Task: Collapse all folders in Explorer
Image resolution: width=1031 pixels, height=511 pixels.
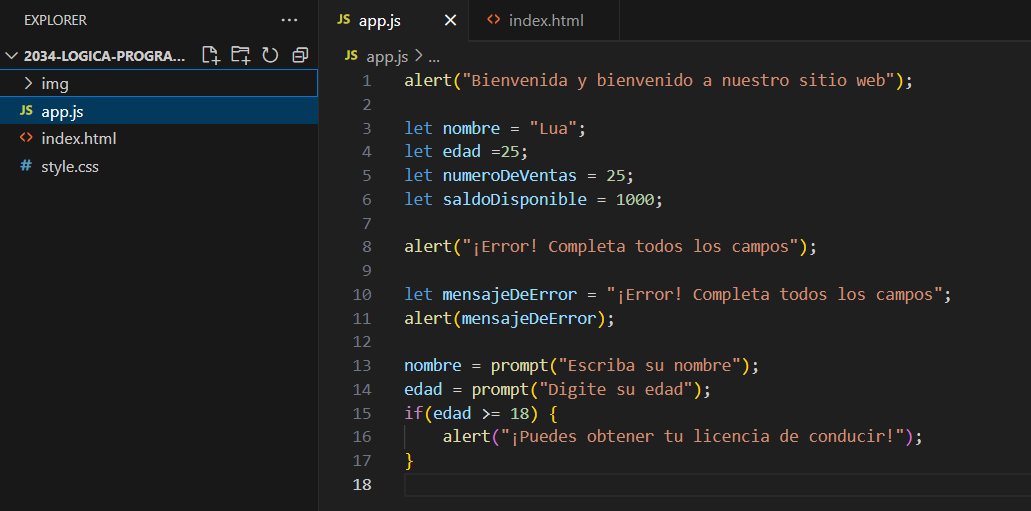Action: click(x=300, y=55)
